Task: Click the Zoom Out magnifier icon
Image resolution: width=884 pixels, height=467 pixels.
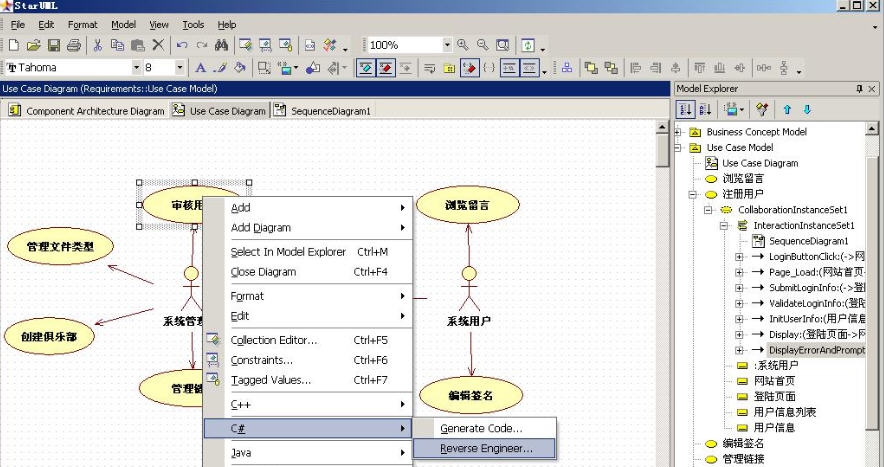Action: point(482,45)
